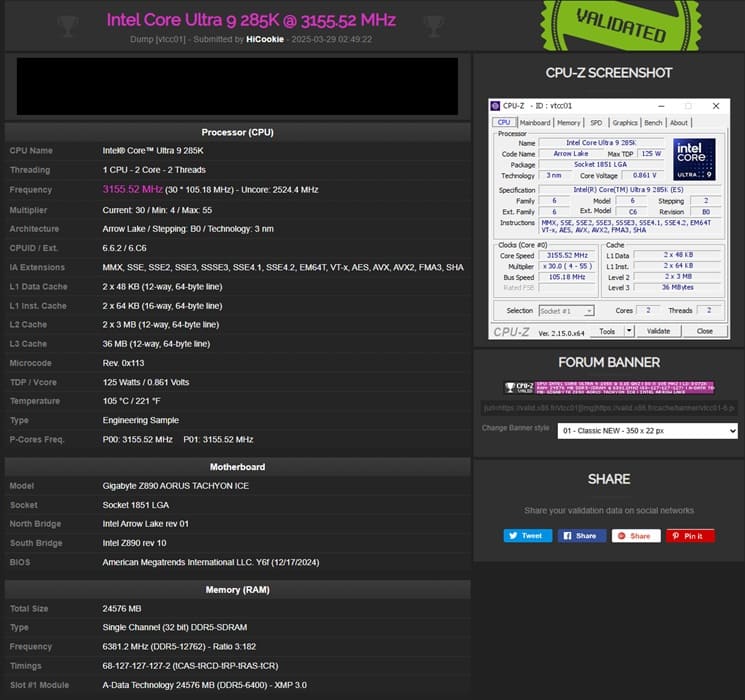Switch to the About tab in CPU-Z

(679, 123)
